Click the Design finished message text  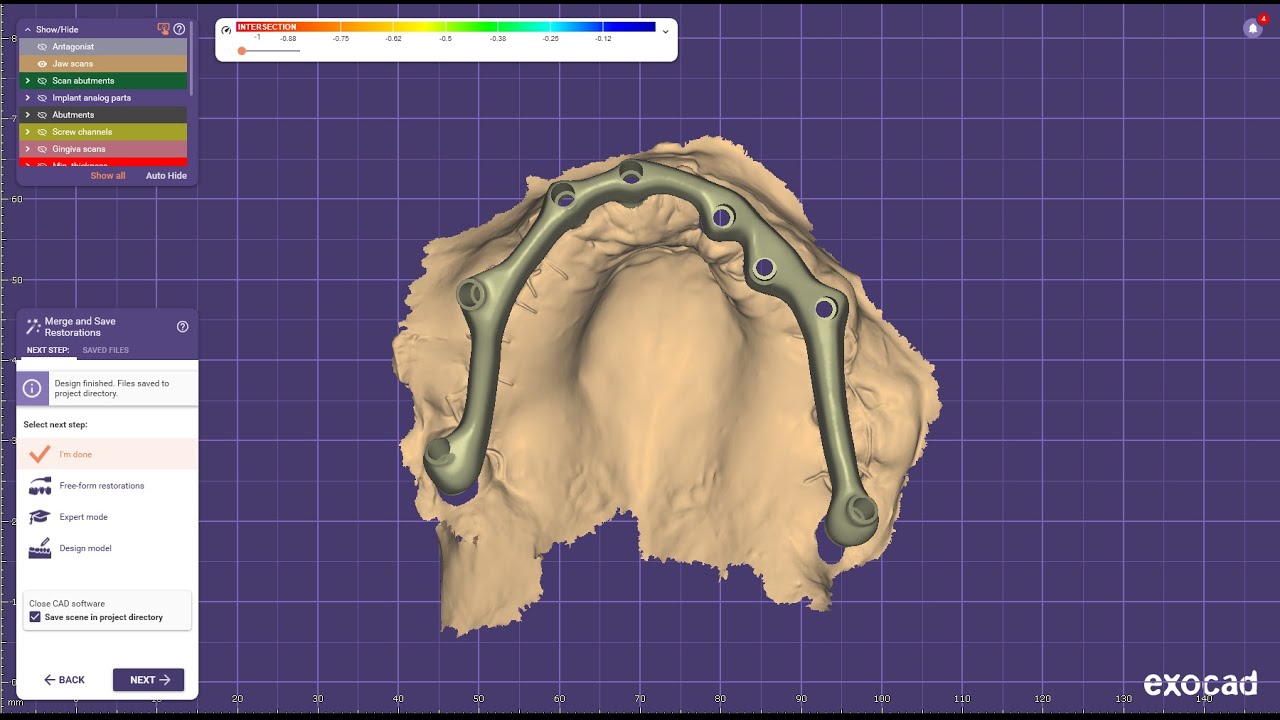(112, 388)
